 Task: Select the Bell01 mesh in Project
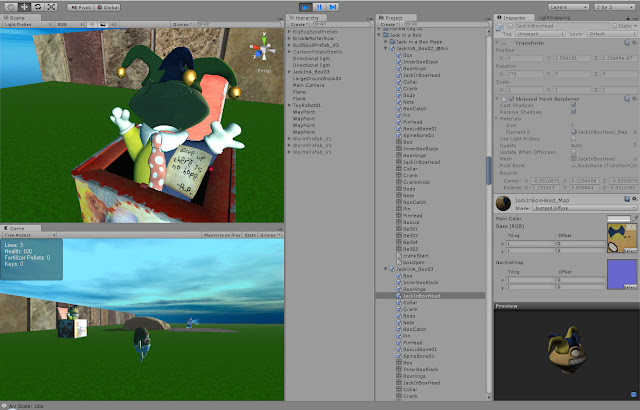(x=407, y=229)
